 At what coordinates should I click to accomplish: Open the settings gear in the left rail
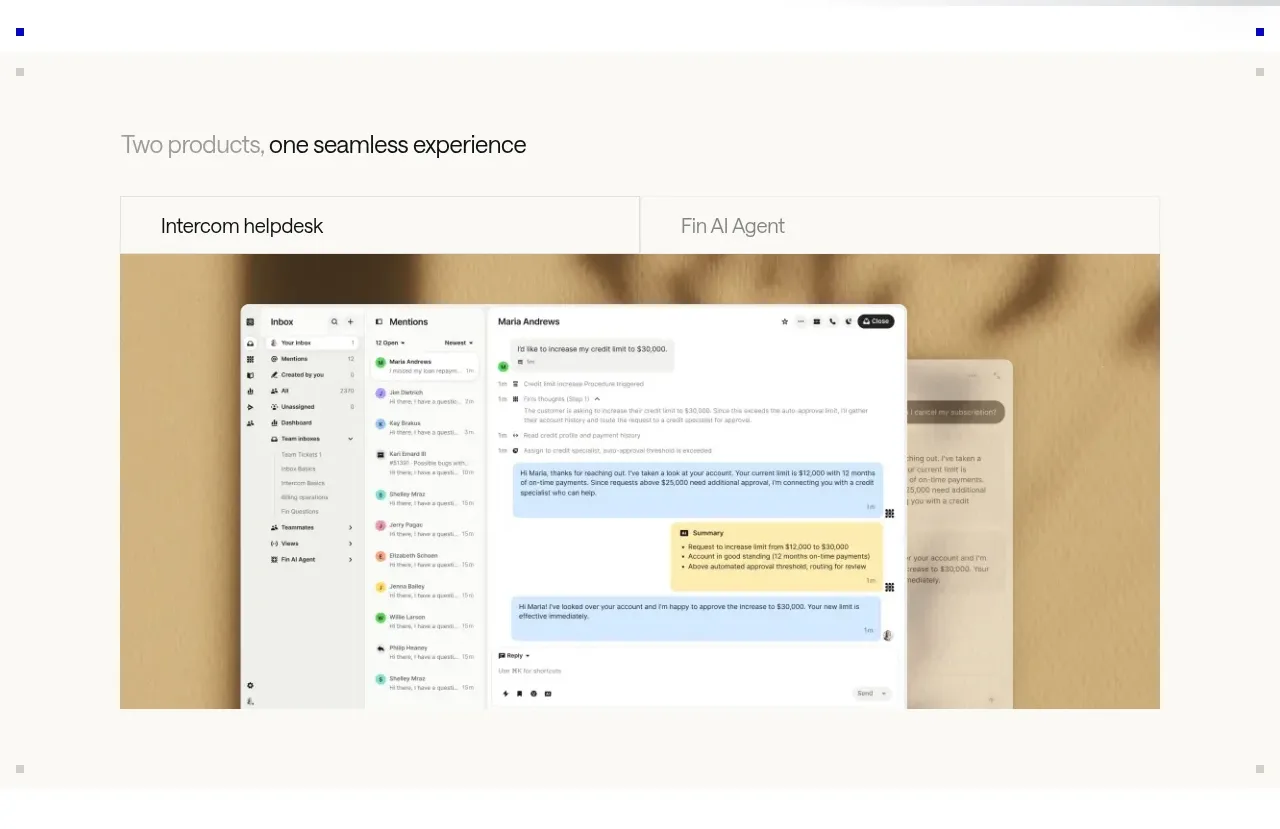click(x=250, y=685)
